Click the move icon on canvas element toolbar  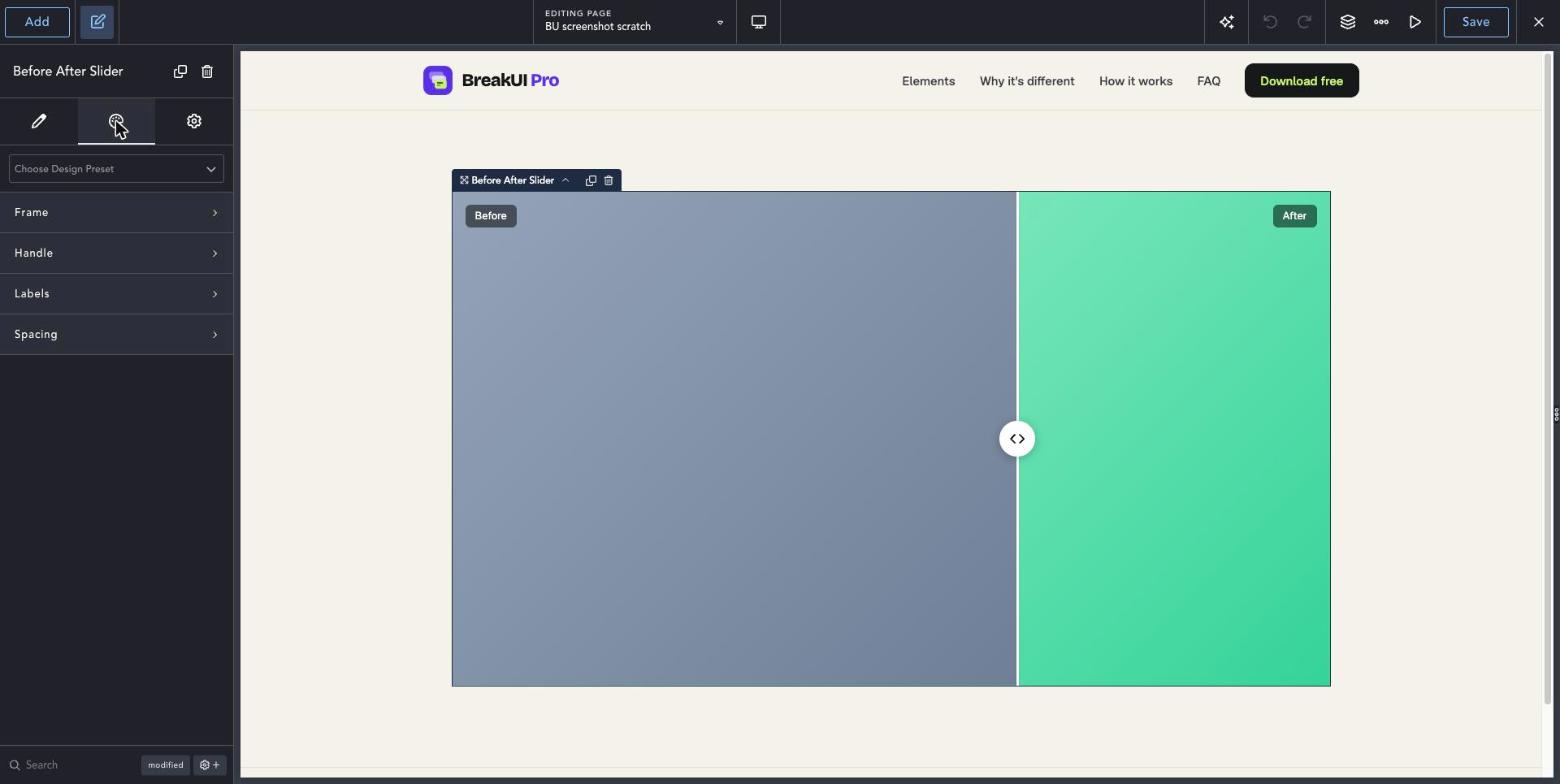tap(464, 180)
